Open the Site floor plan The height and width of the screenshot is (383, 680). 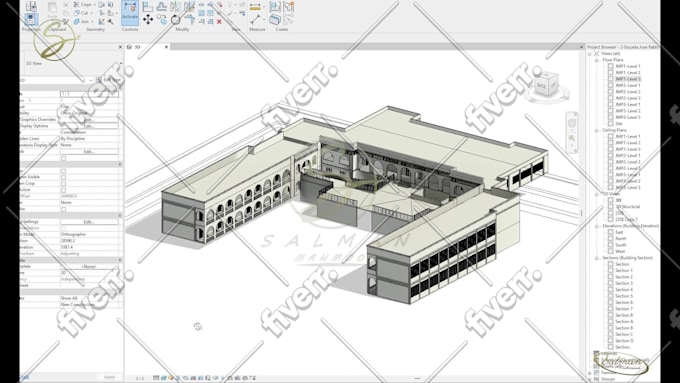click(619, 124)
